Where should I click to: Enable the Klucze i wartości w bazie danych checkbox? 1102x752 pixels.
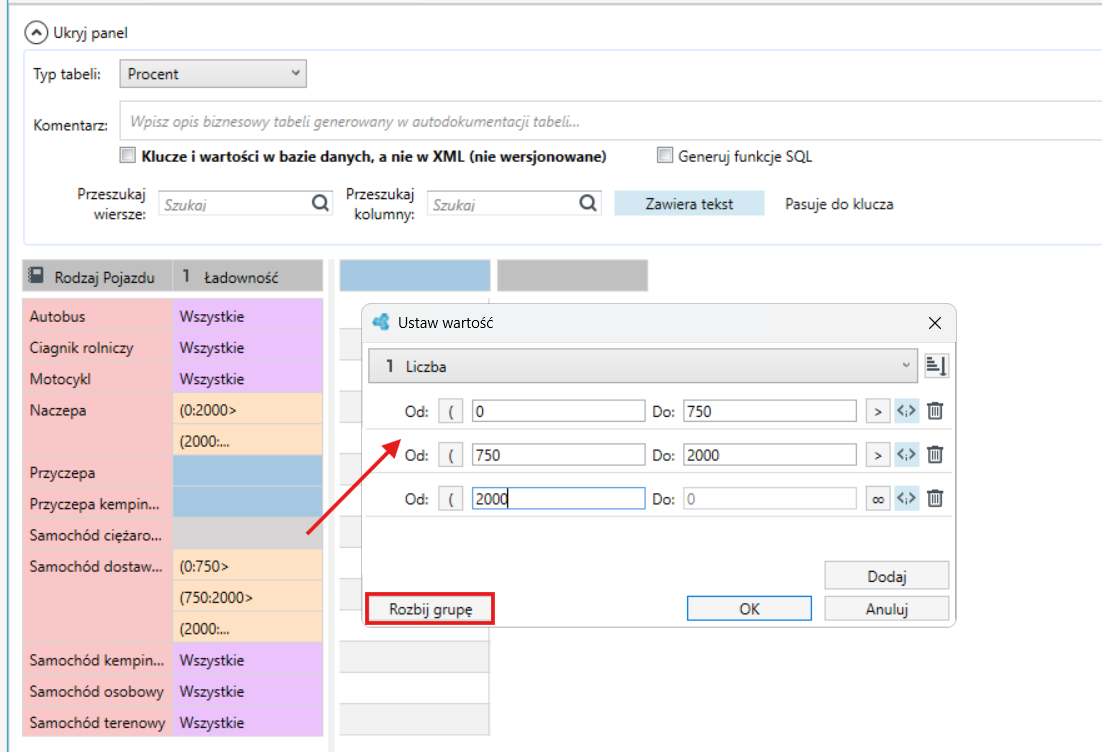tap(127, 155)
